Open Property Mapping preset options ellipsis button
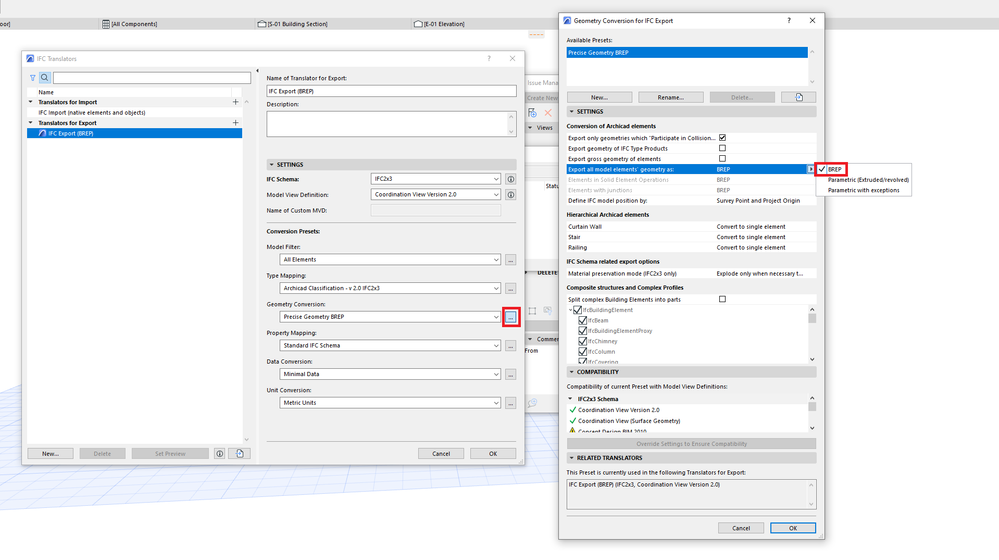This screenshot has width=999, height=560. (511, 346)
